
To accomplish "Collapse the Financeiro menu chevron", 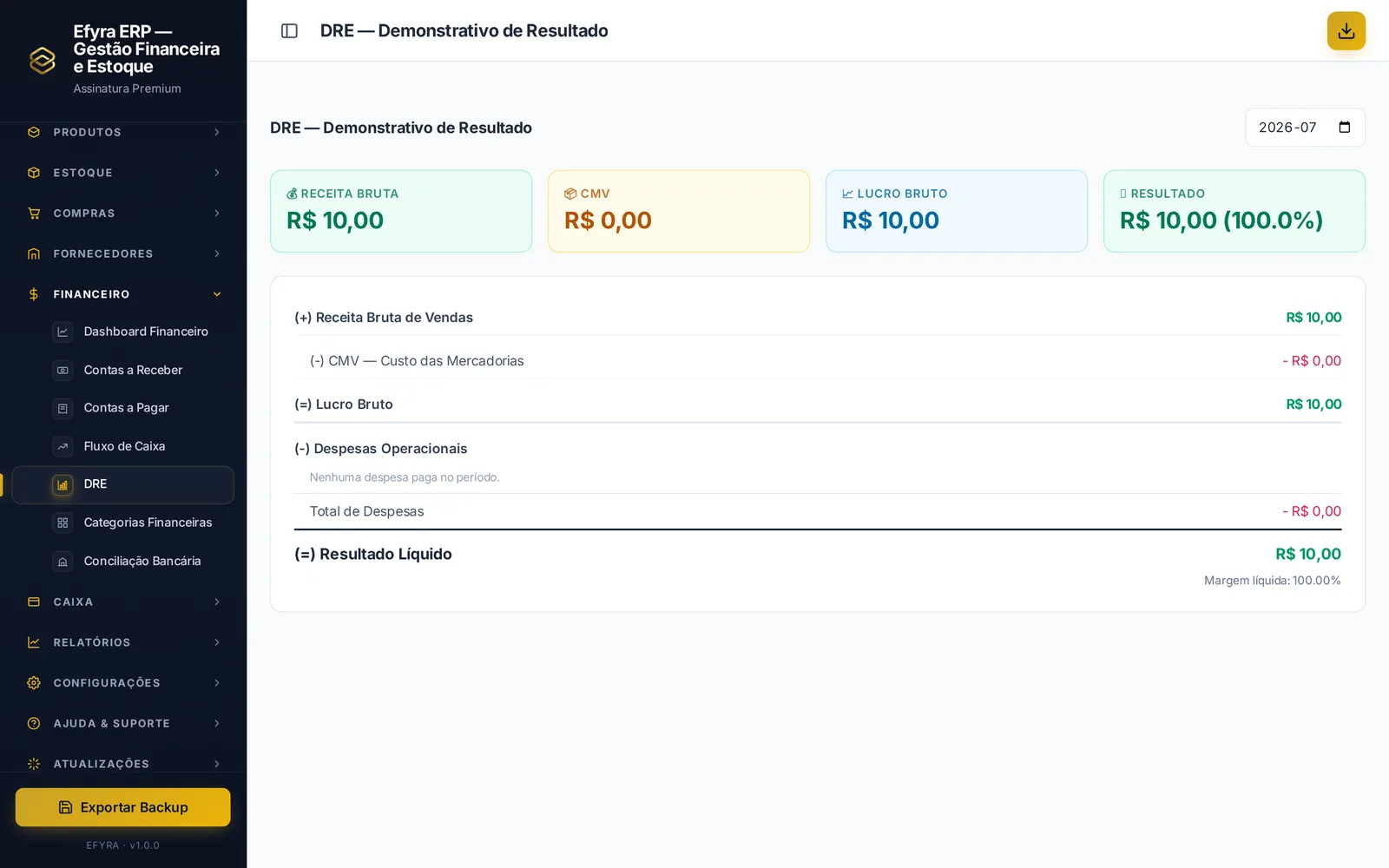I will point(217,294).
